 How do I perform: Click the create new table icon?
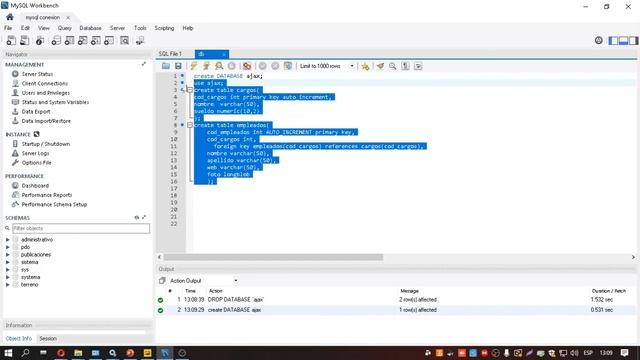(69, 40)
